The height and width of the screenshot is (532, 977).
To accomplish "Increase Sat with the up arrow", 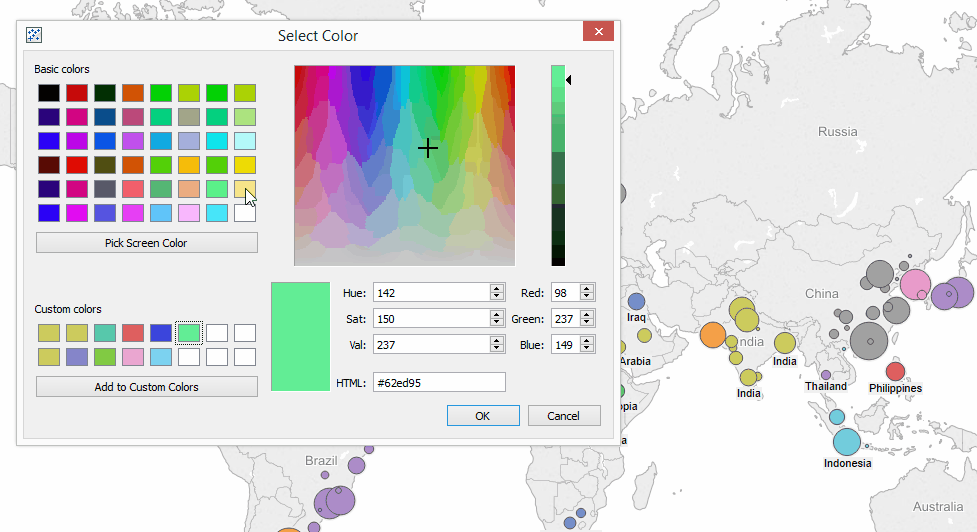I will (x=497, y=315).
